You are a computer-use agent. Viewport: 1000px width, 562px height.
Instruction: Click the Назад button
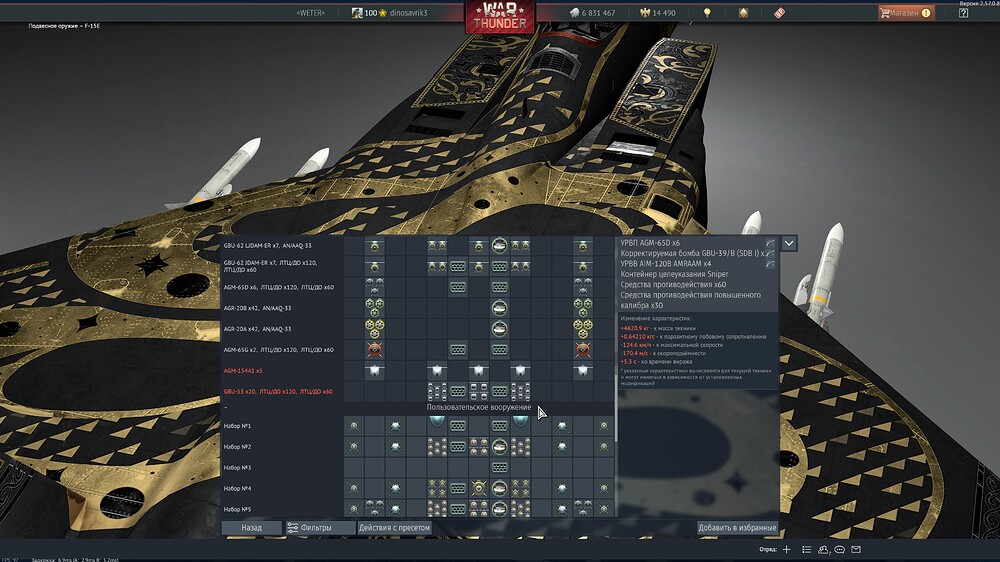coord(251,528)
